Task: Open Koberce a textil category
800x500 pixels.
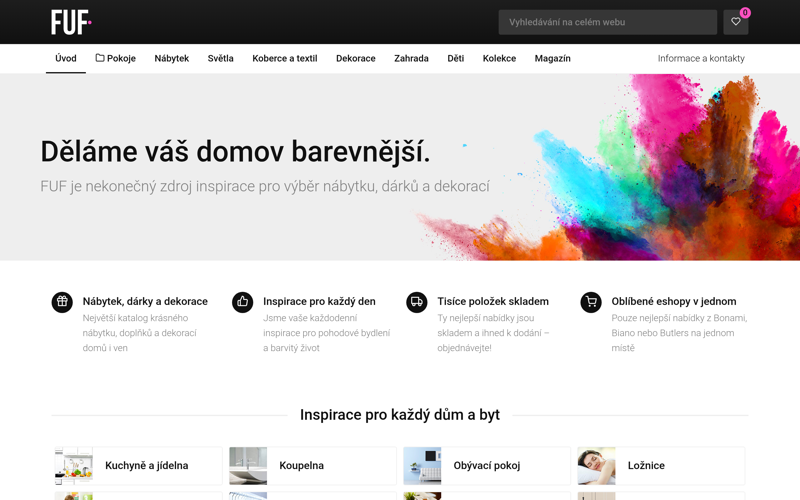Action: (x=285, y=58)
